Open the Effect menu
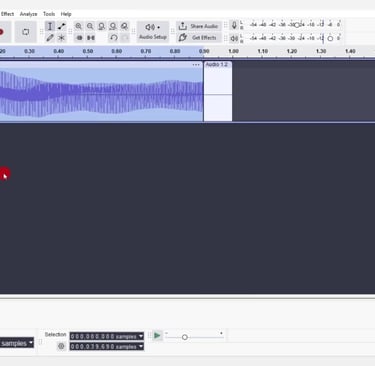This screenshot has width=375, height=366. tap(7, 14)
